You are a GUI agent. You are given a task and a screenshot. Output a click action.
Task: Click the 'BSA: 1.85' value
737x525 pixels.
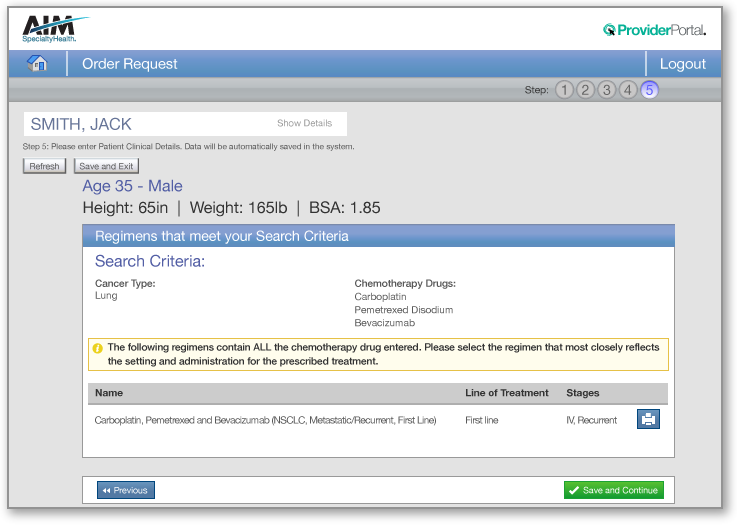tap(345, 208)
